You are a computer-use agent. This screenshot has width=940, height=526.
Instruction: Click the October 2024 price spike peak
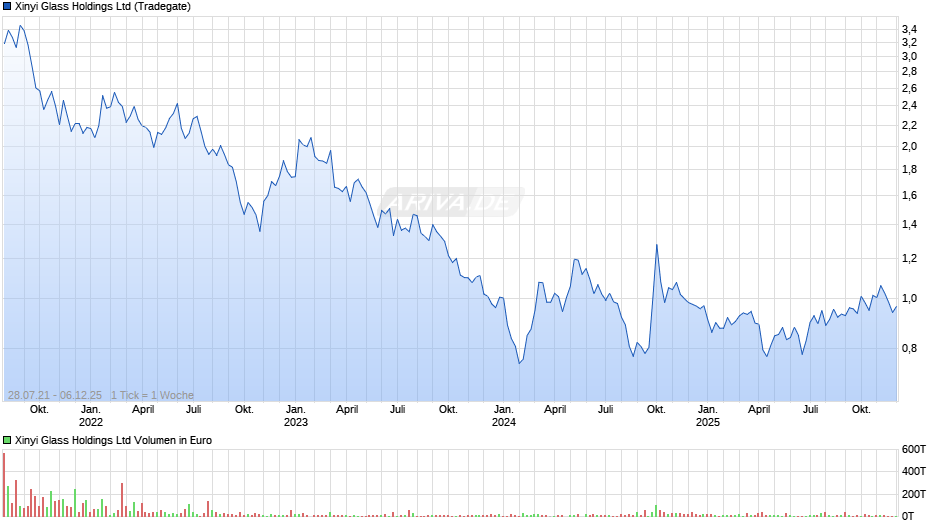click(656, 245)
